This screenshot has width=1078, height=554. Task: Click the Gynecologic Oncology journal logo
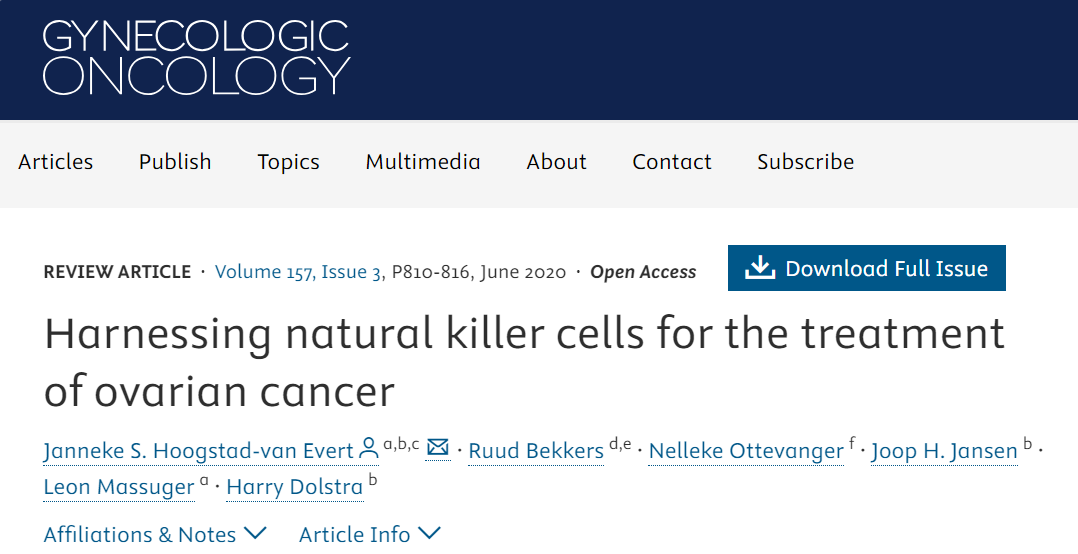click(196, 57)
